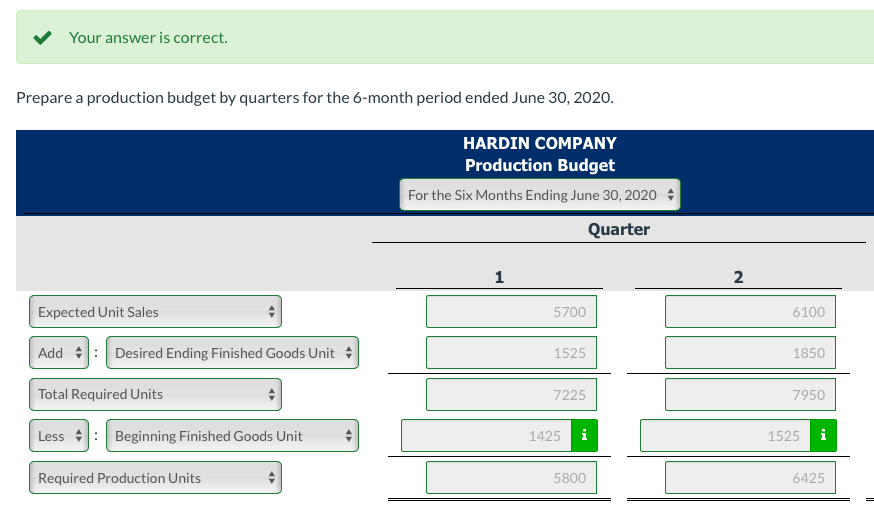This screenshot has width=874, height=513.
Task: Click the field showing 6425
Action: point(750,478)
